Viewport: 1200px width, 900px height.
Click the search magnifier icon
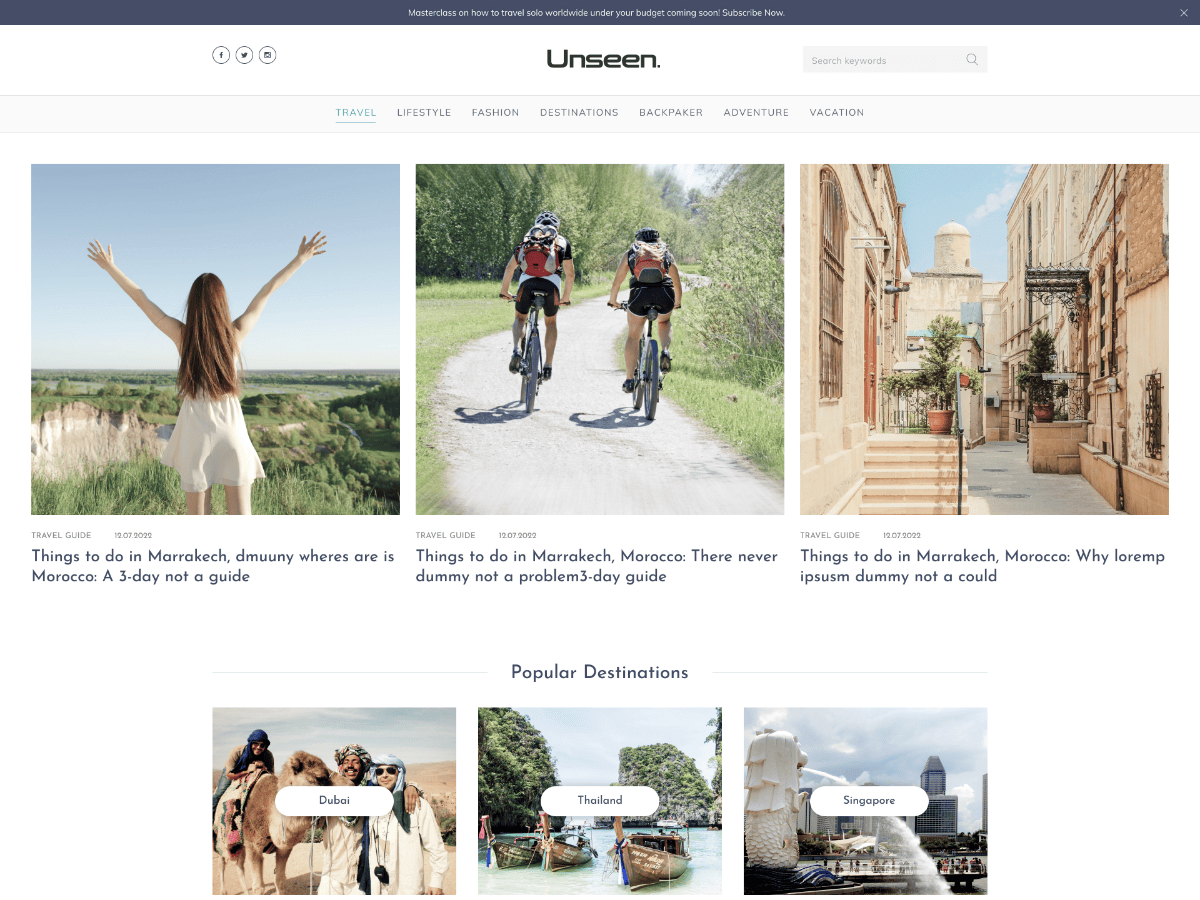(x=971, y=60)
